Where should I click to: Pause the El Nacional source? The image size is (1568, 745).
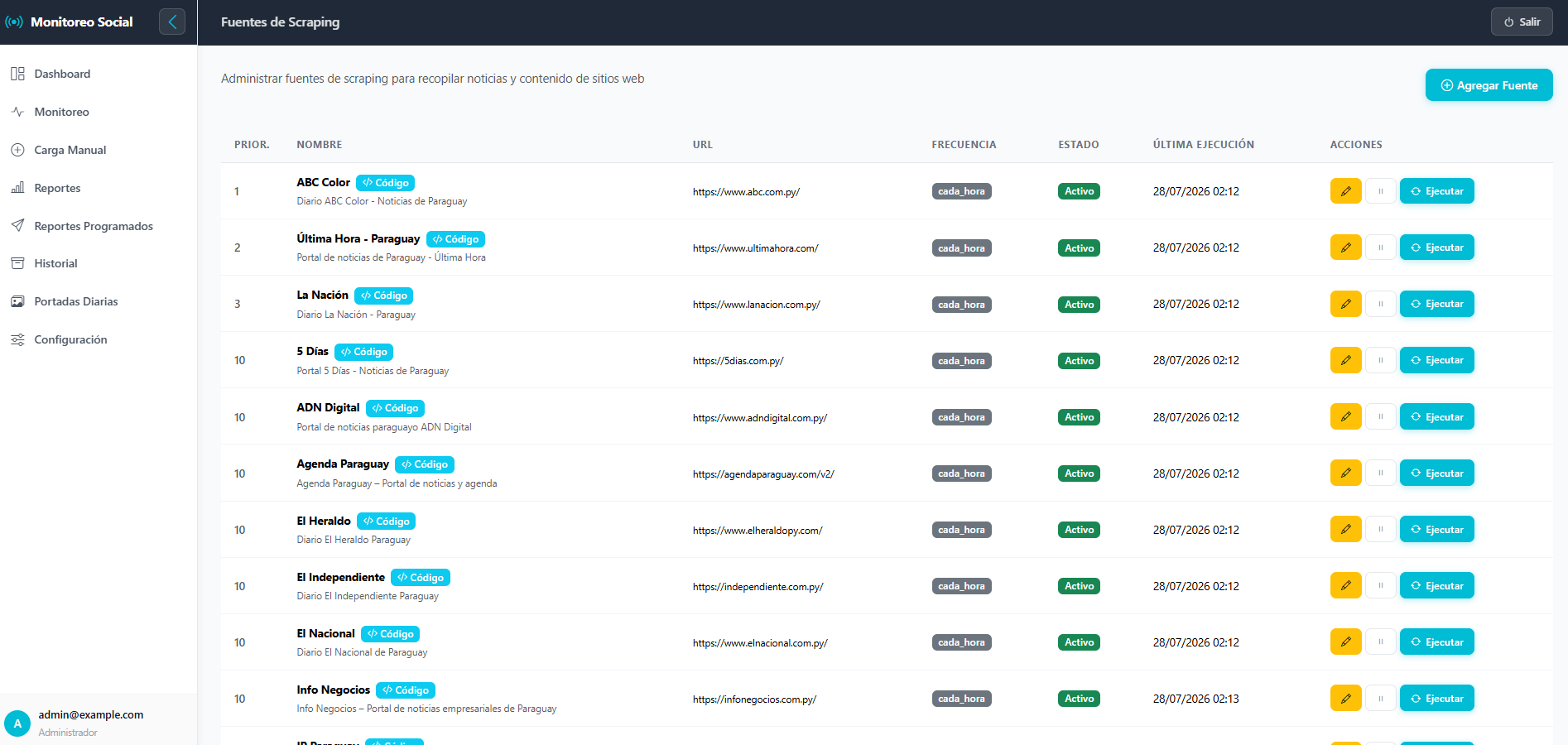1381,642
